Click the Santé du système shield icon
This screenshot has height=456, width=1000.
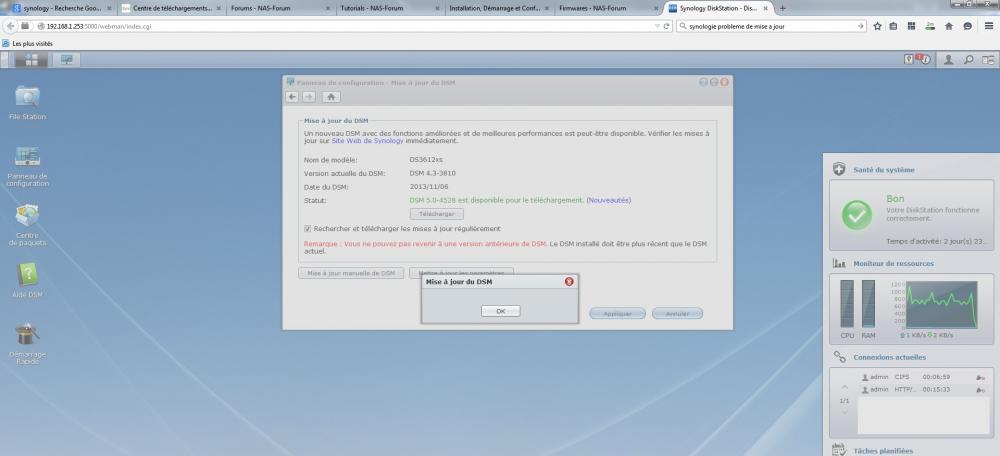839,169
